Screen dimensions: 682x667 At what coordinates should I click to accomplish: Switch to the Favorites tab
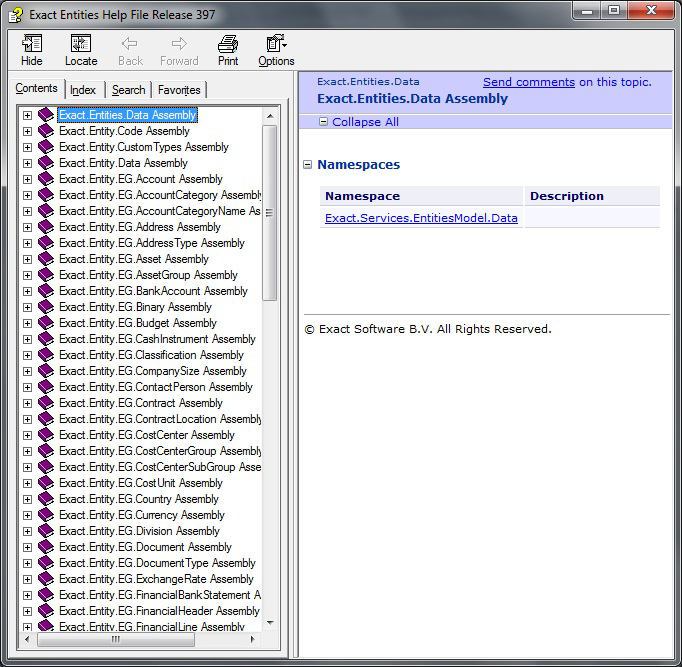[179, 90]
